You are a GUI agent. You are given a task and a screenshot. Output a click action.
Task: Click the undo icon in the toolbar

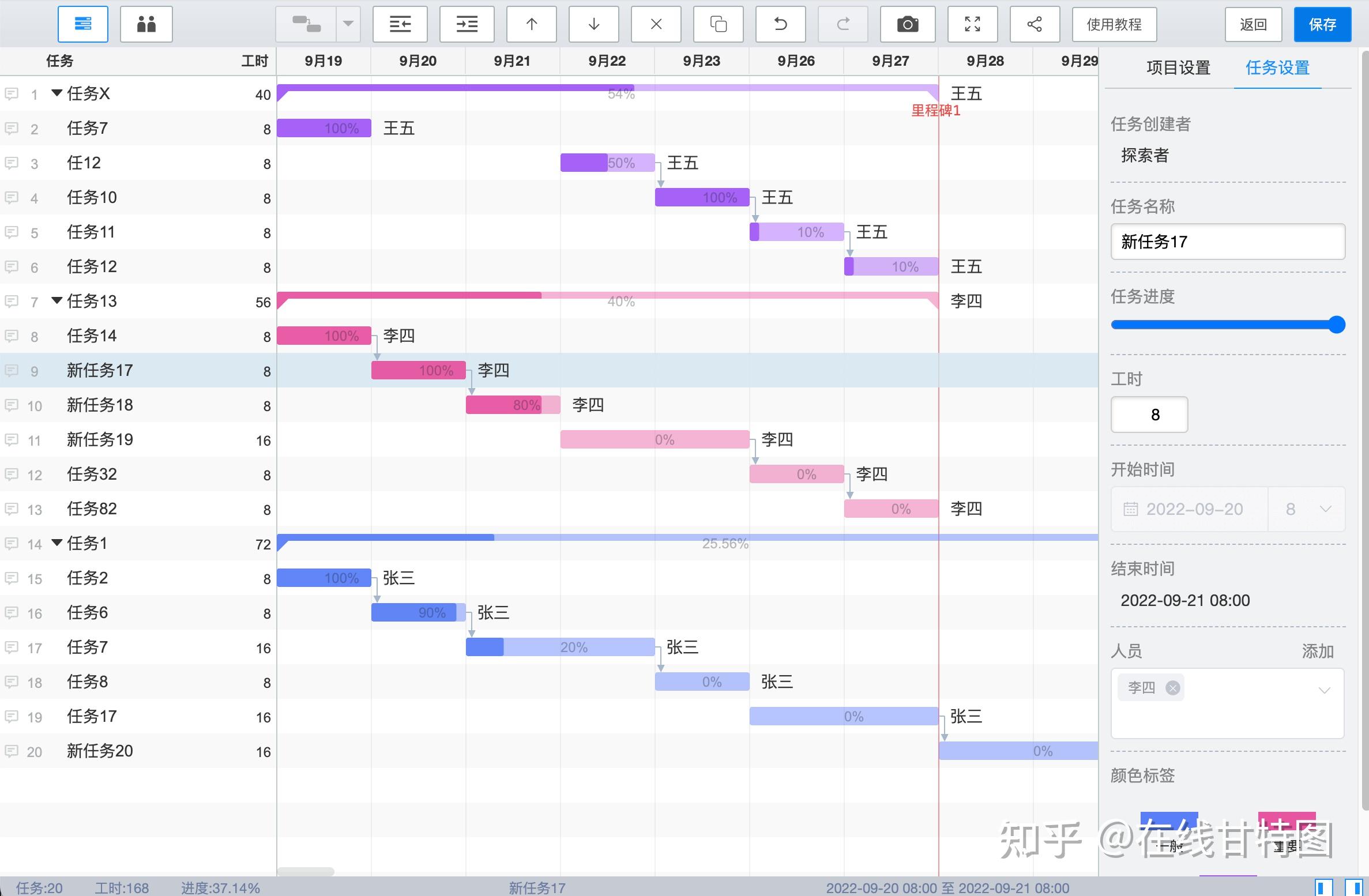click(780, 24)
